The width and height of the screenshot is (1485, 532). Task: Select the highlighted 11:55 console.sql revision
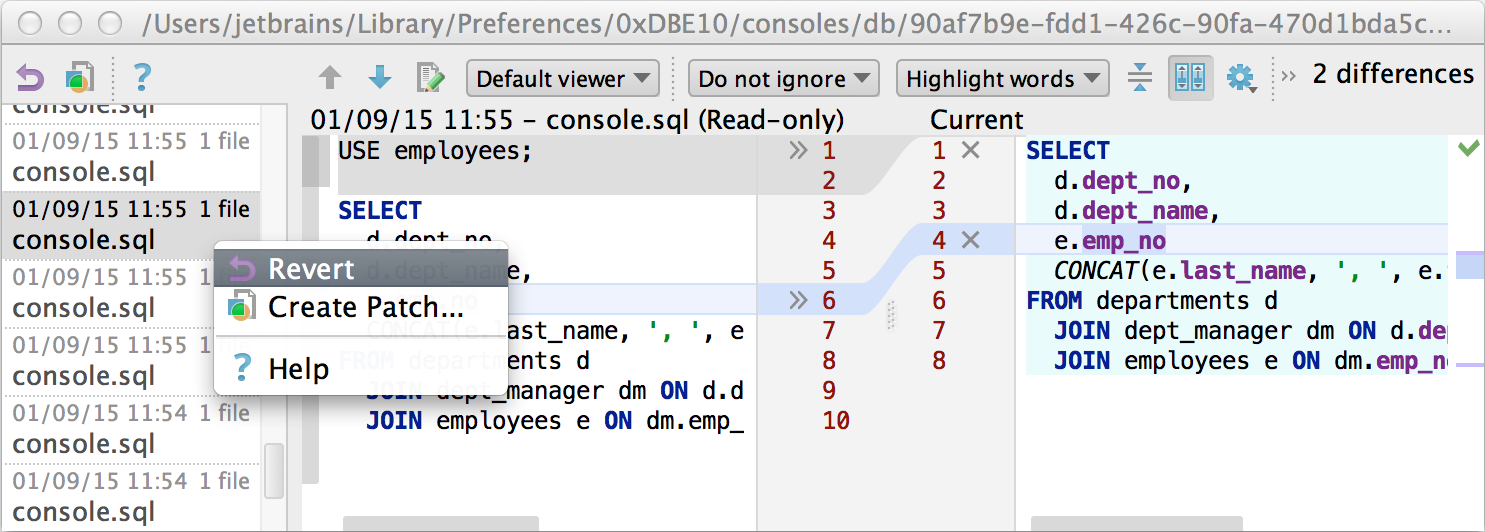(x=131, y=225)
